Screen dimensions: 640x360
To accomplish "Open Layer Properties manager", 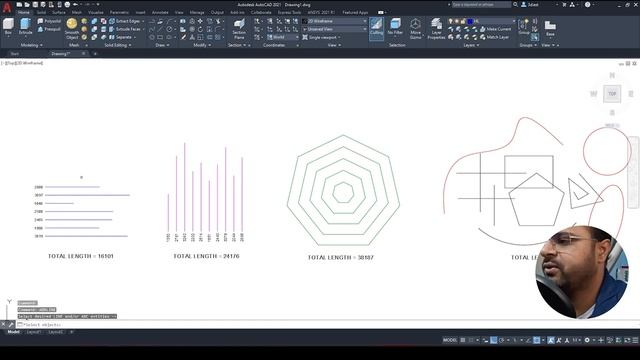I will point(436,29).
